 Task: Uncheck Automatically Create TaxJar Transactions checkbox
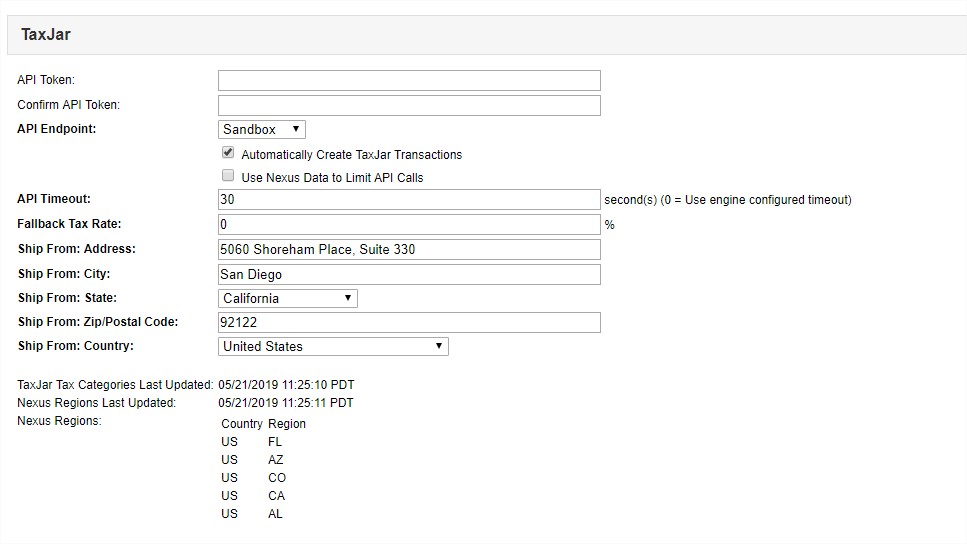point(228,154)
